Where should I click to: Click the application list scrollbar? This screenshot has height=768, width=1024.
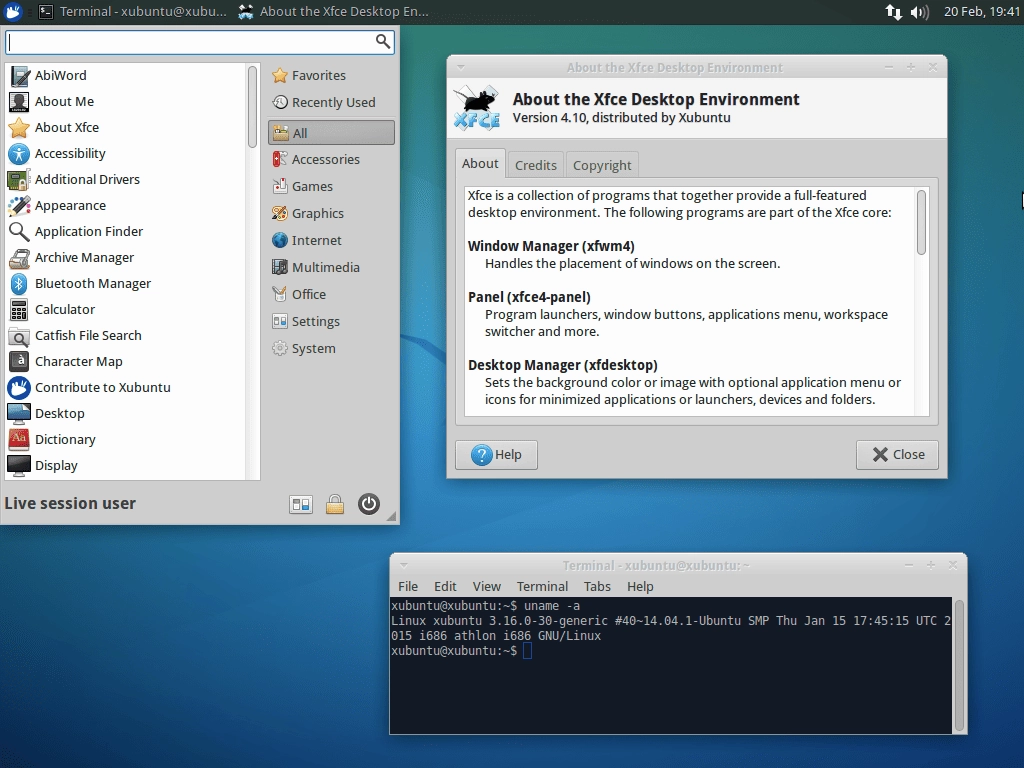pyautogui.click(x=252, y=107)
